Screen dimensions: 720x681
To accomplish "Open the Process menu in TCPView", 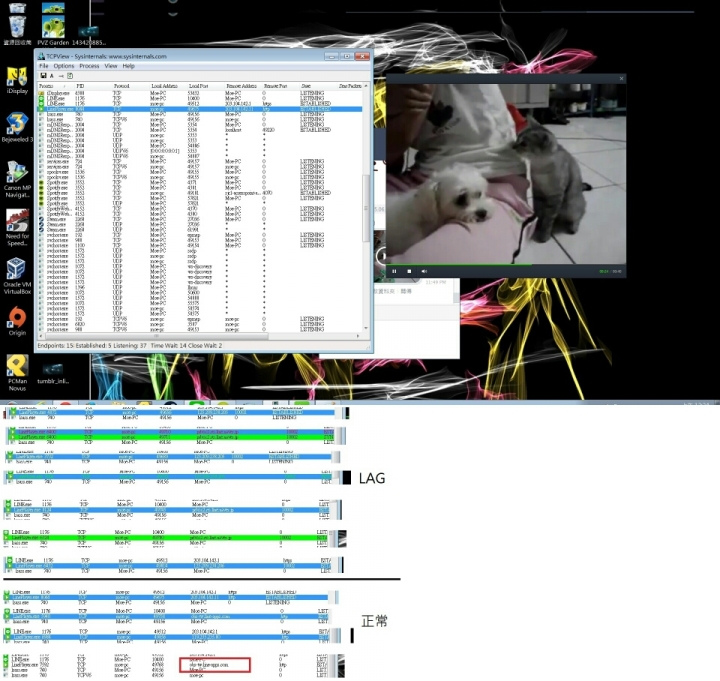I will point(89,66).
